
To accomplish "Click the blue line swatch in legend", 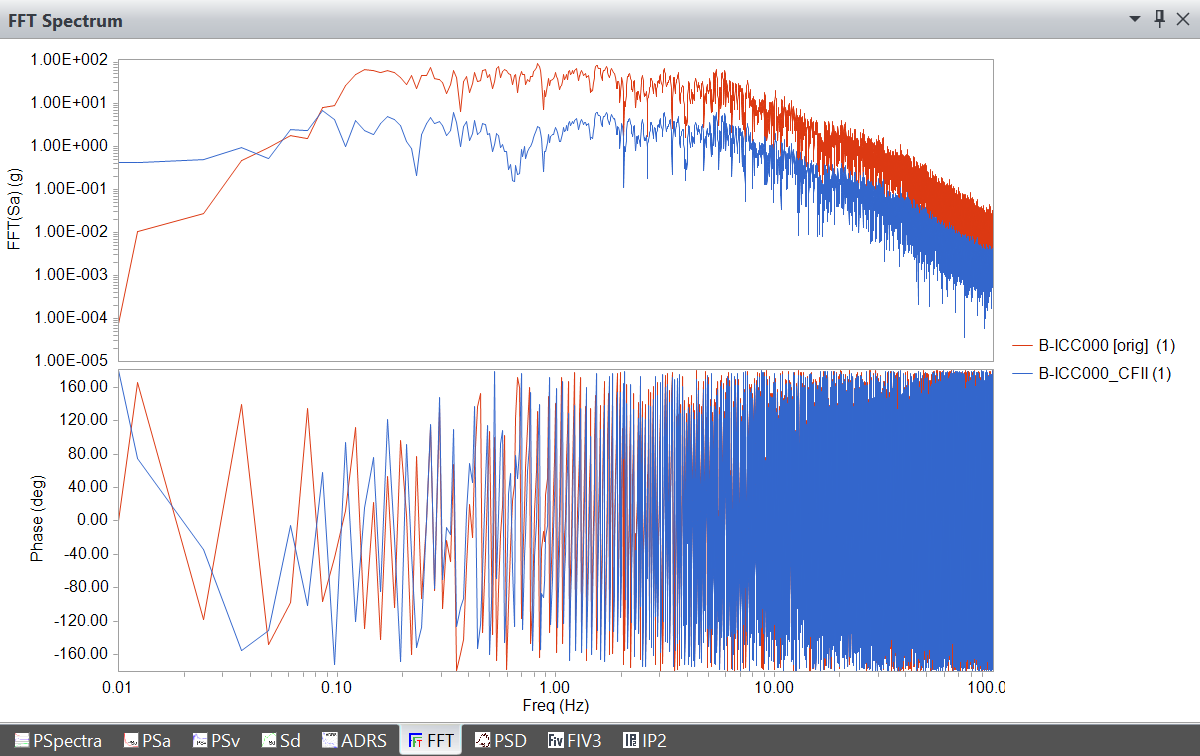I will pos(1022,373).
